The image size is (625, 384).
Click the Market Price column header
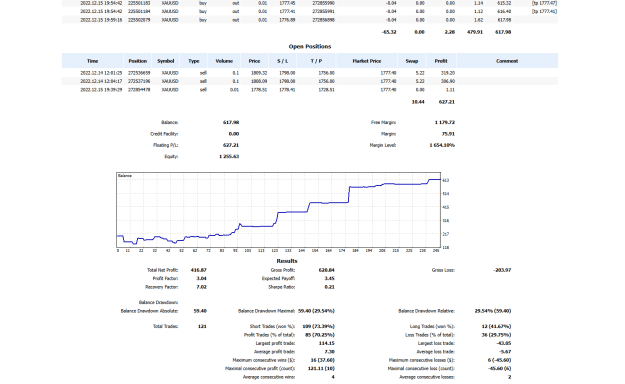(x=367, y=61)
